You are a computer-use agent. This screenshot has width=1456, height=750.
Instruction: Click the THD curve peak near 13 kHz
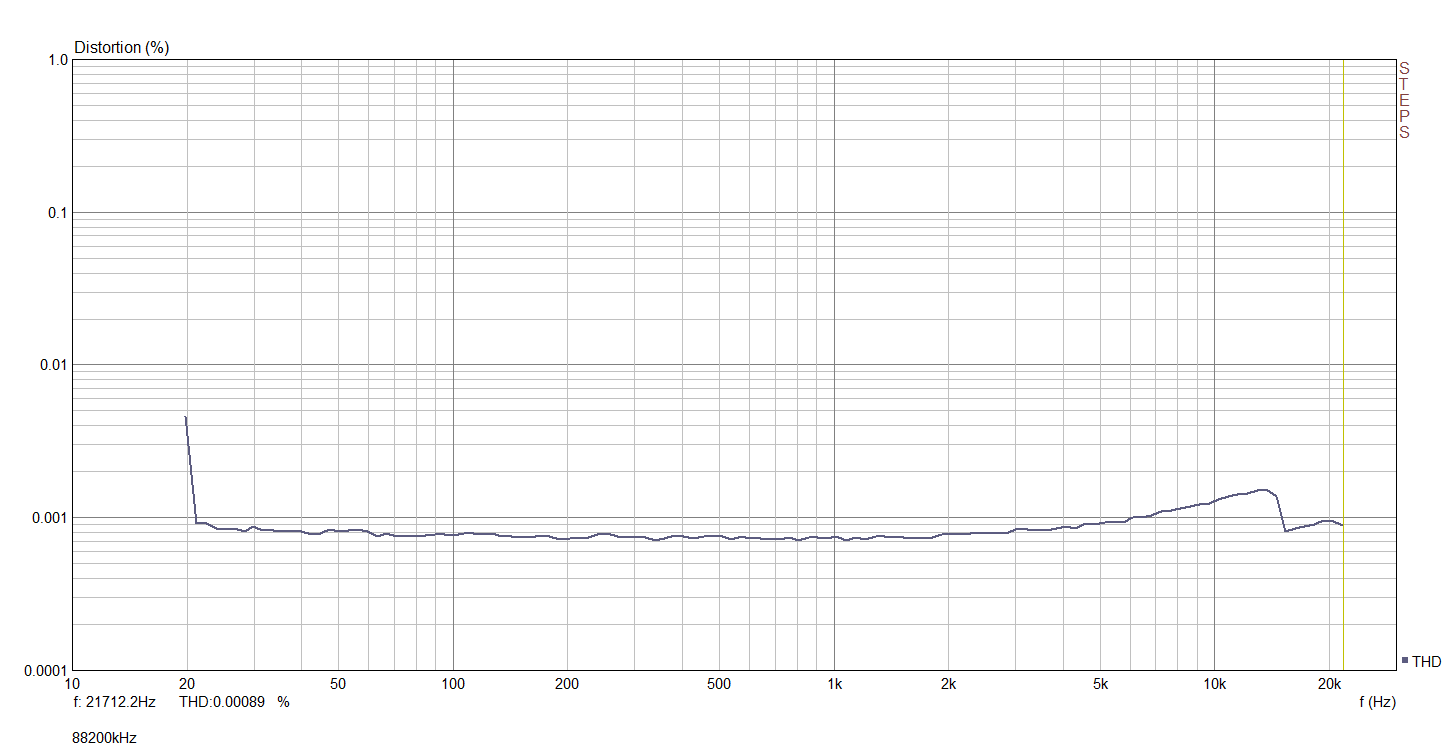[1262, 490]
